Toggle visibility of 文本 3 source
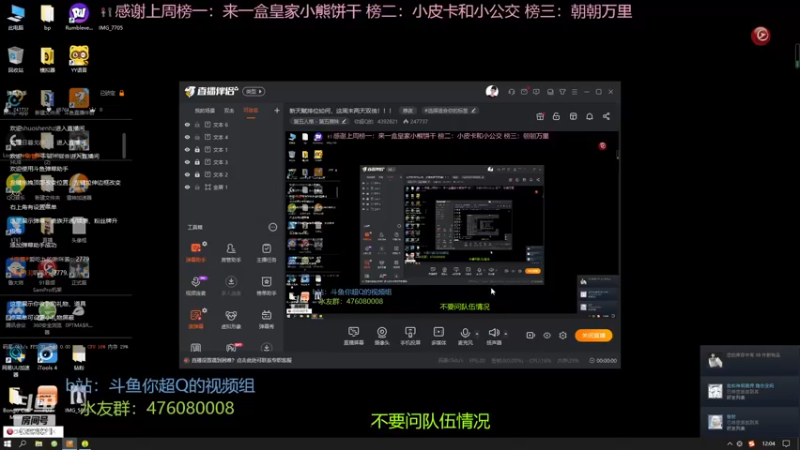 click(187, 162)
